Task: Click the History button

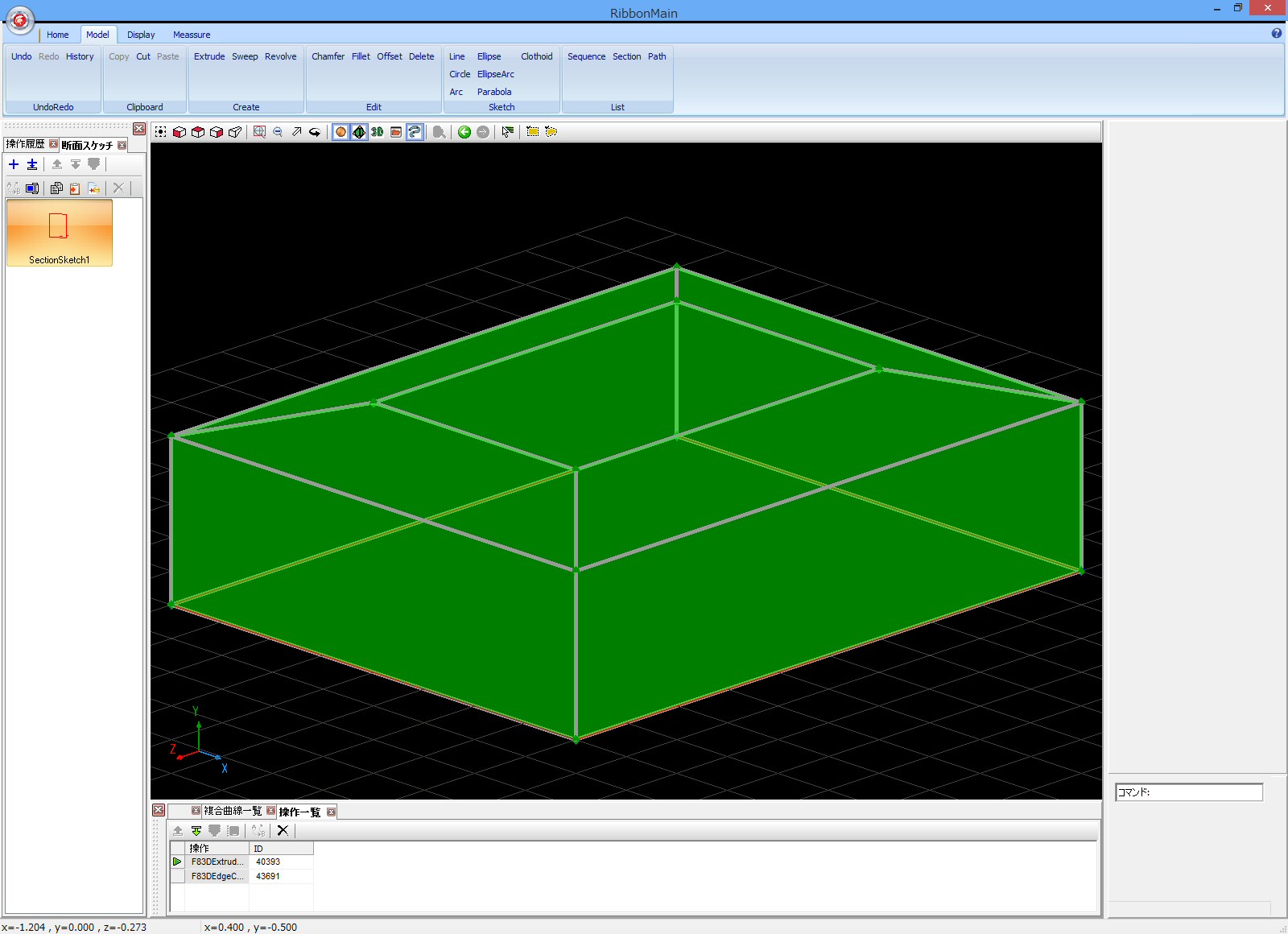Action: tap(80, 56)
